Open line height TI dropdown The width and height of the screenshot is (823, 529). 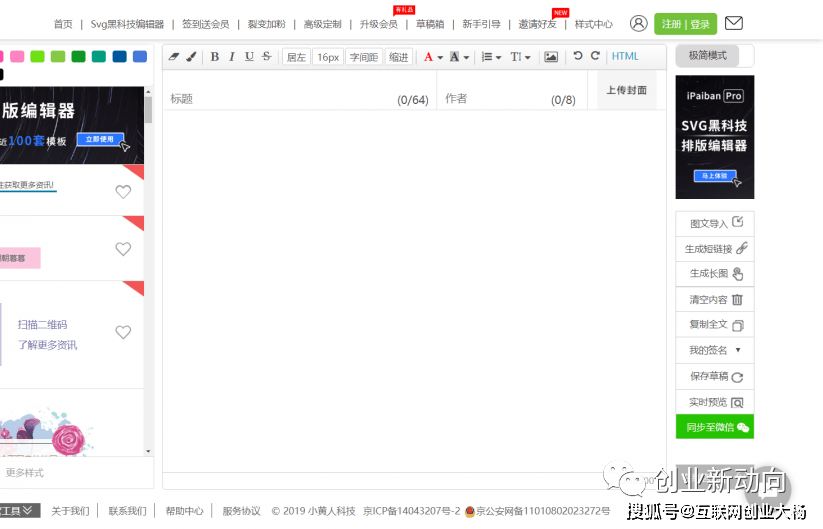[521, 57]
